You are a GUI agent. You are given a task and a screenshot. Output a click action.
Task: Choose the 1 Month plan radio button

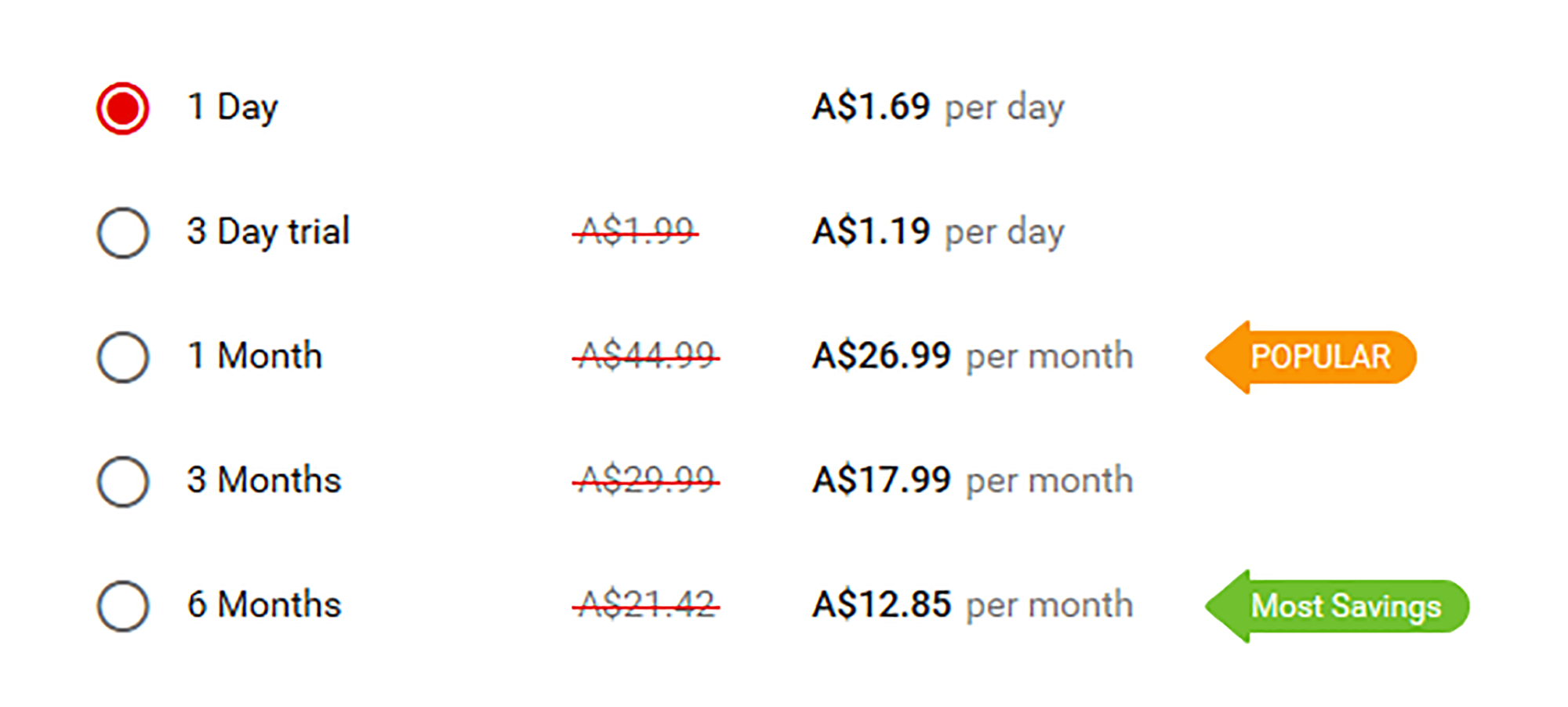click(x=123, y=357)
